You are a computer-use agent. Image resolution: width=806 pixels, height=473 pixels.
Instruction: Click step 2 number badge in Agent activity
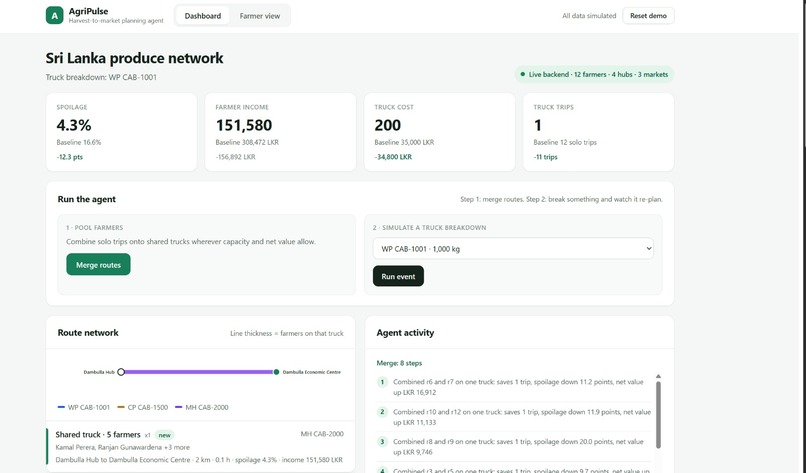pyautogui.click(x=382, y=412)
